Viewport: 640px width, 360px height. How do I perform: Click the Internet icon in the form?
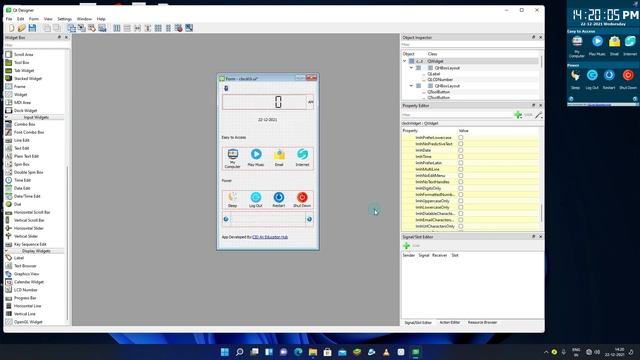(302, 154)
